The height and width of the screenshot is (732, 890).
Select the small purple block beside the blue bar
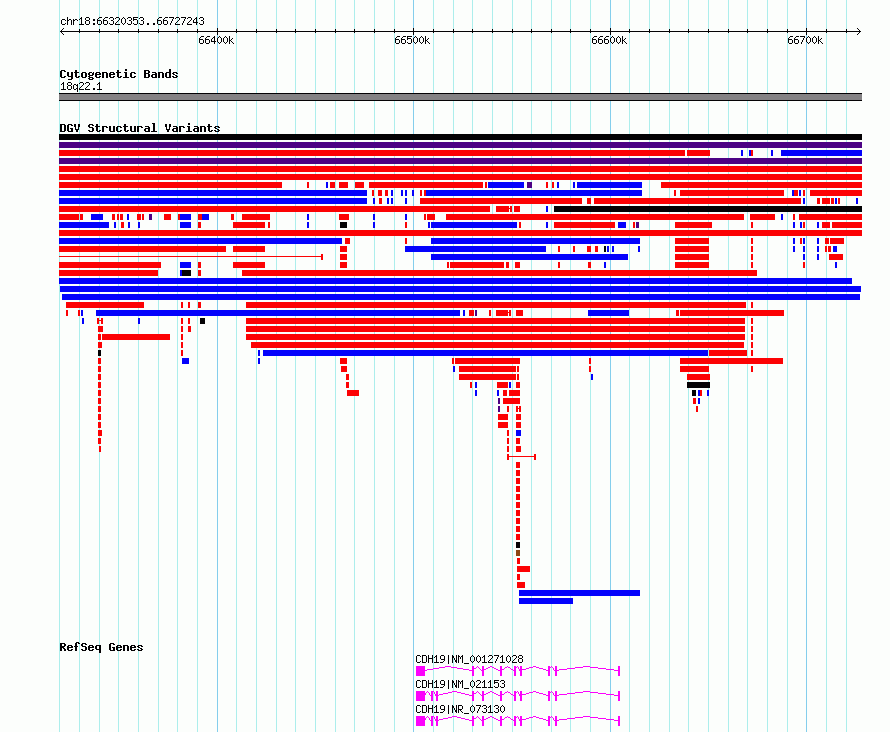pos(529,185)
